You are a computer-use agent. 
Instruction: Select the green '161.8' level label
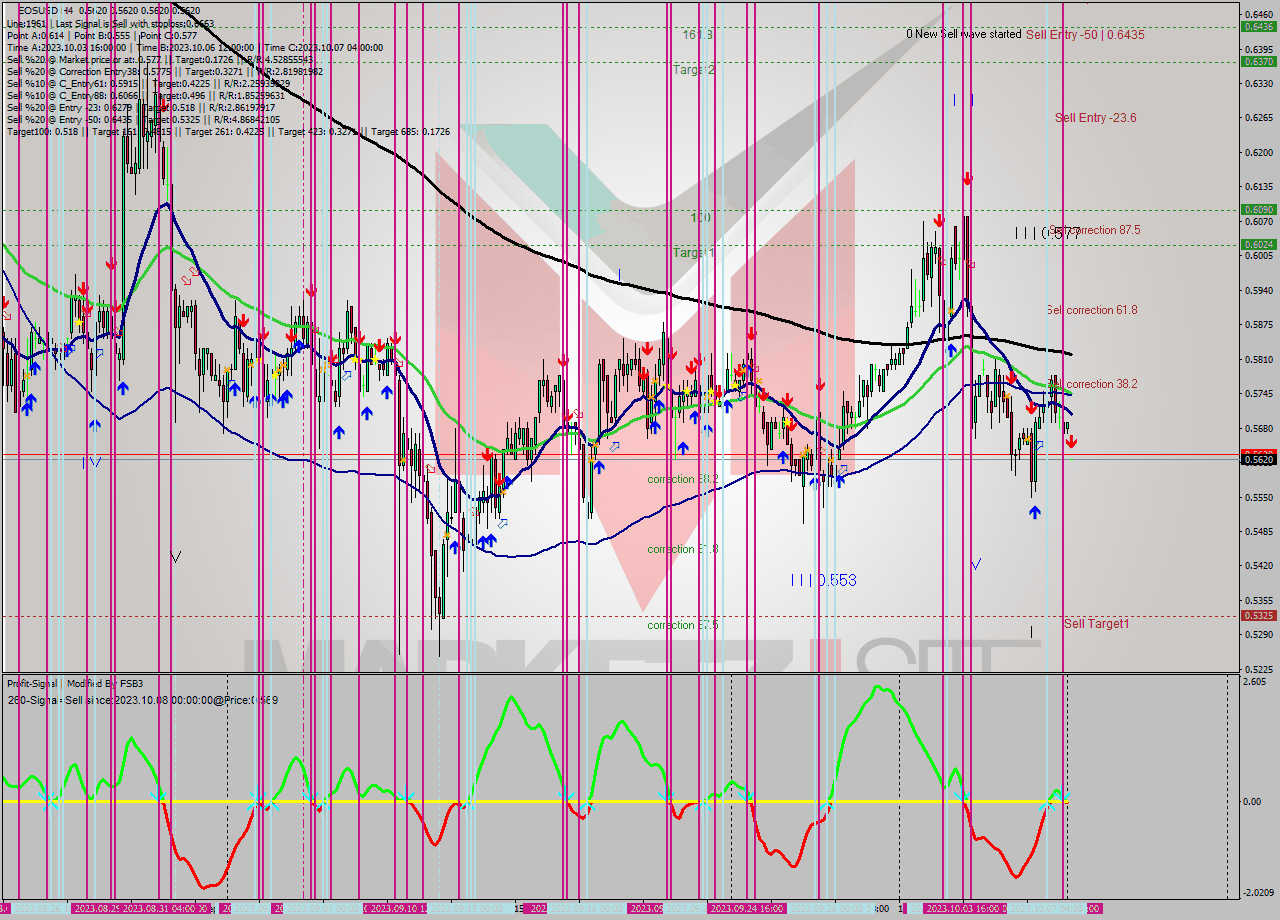point(698,35)
